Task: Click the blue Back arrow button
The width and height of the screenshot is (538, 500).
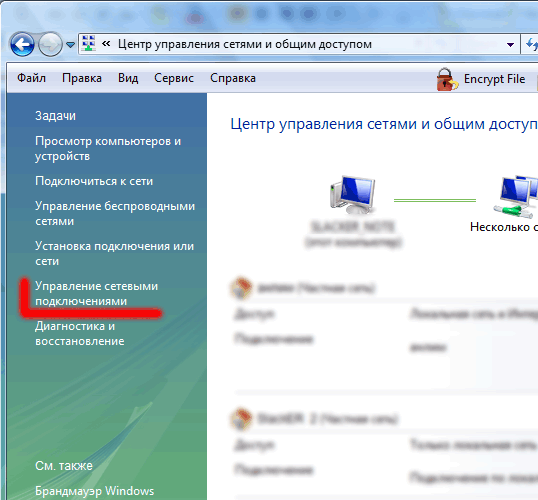Action: (22, 44)
